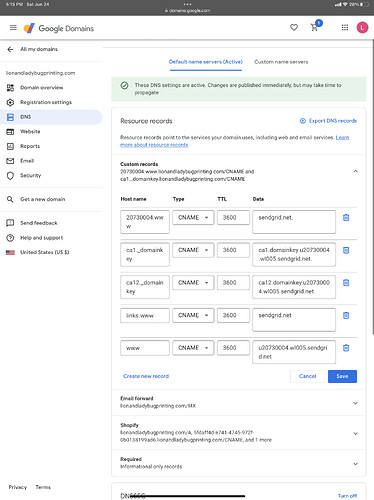Open Type dropdown for 20730004.www record
Image resolution: width=374 pixels, height=500 pixels.
point(193,218)
